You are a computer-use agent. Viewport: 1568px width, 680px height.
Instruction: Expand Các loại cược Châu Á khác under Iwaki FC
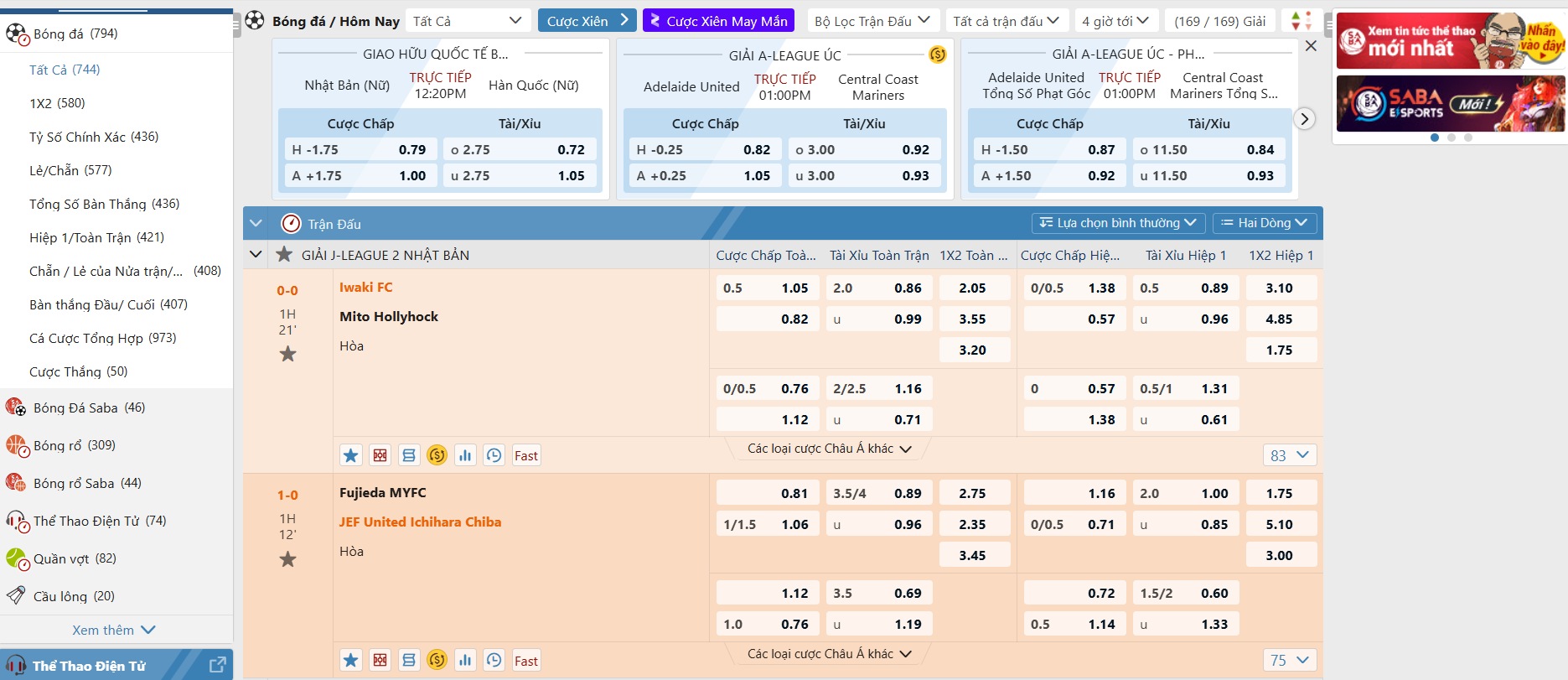tap(829, 449)
